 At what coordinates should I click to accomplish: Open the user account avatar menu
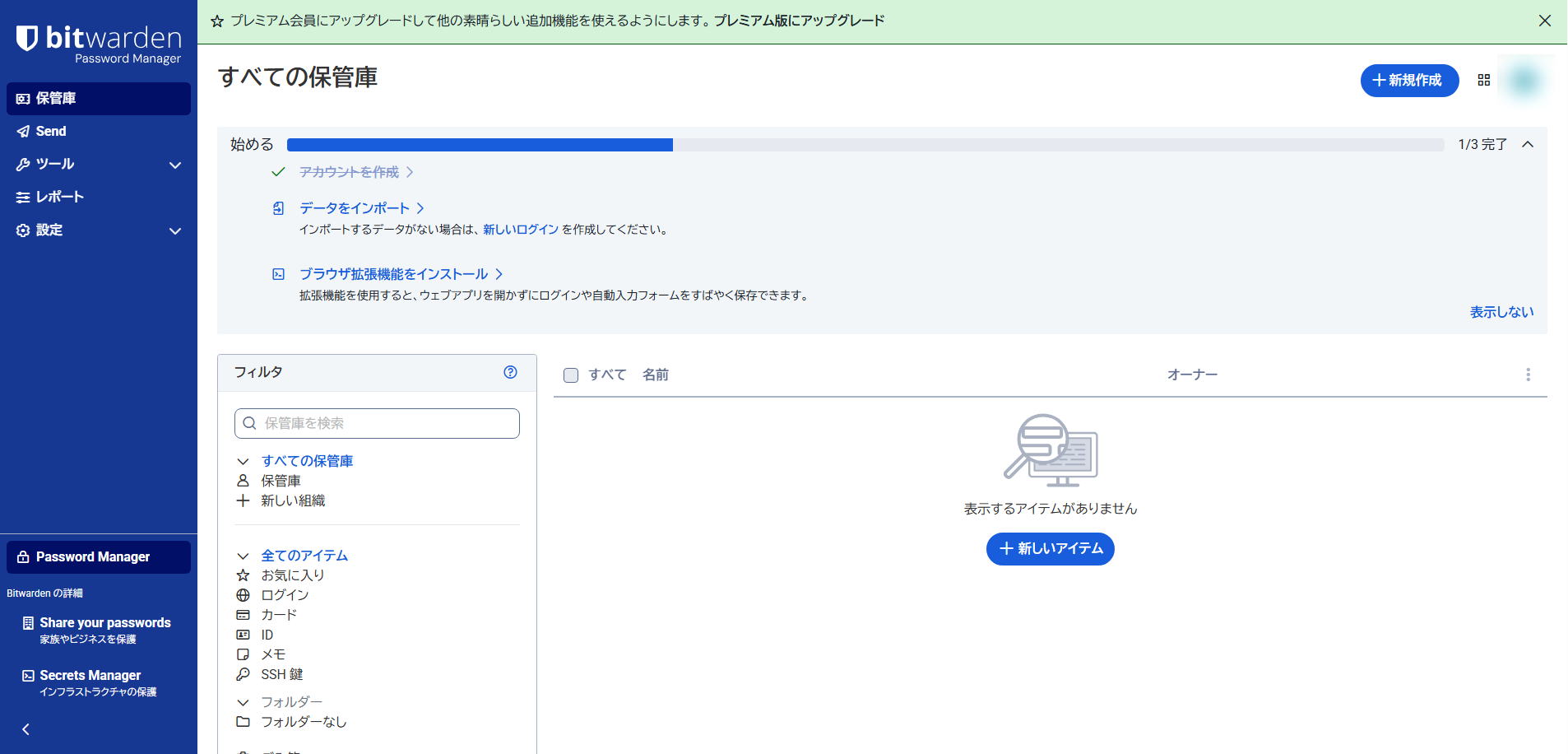[1524, 80]
